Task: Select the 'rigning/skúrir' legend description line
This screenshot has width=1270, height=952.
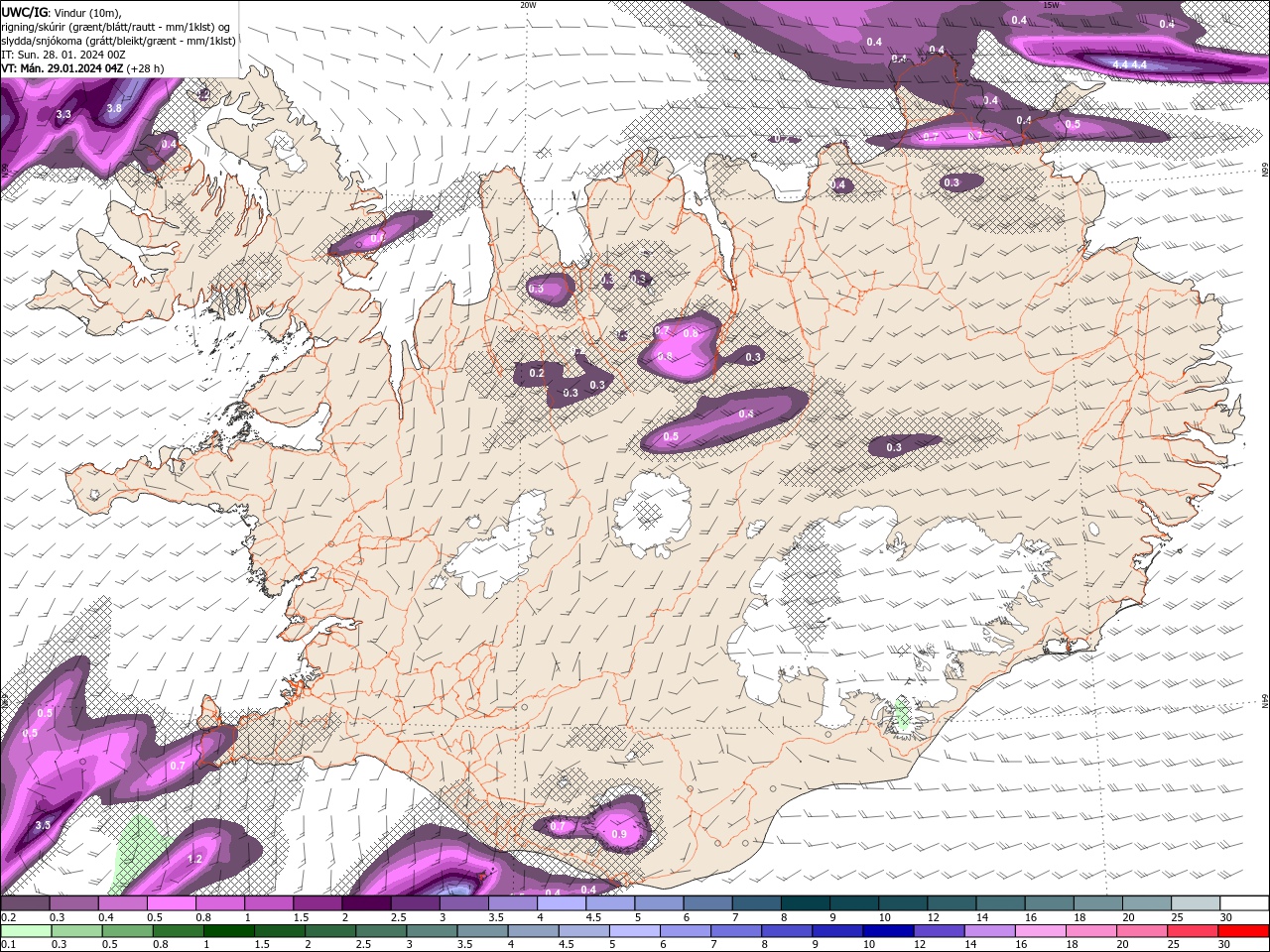Action: tap(115, 27)
